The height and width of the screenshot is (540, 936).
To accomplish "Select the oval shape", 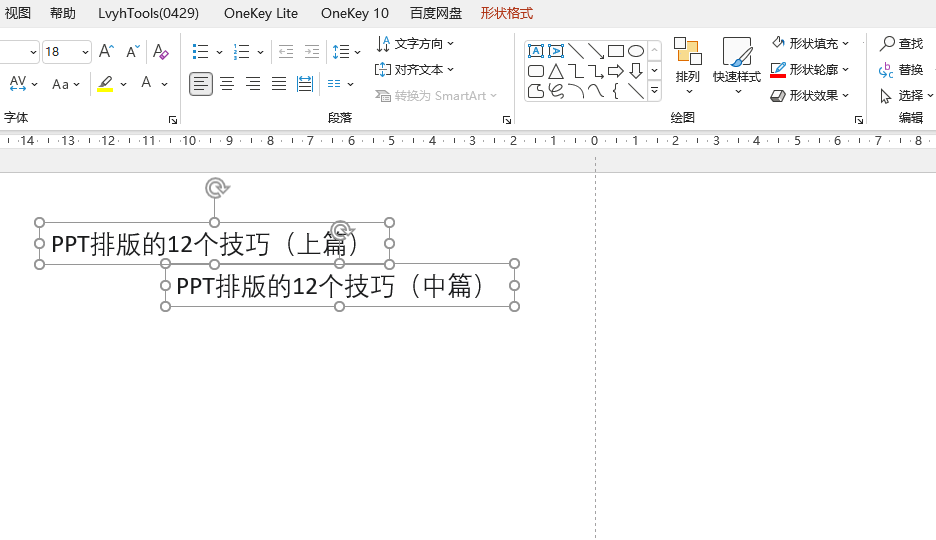I will tap(636, 51).
